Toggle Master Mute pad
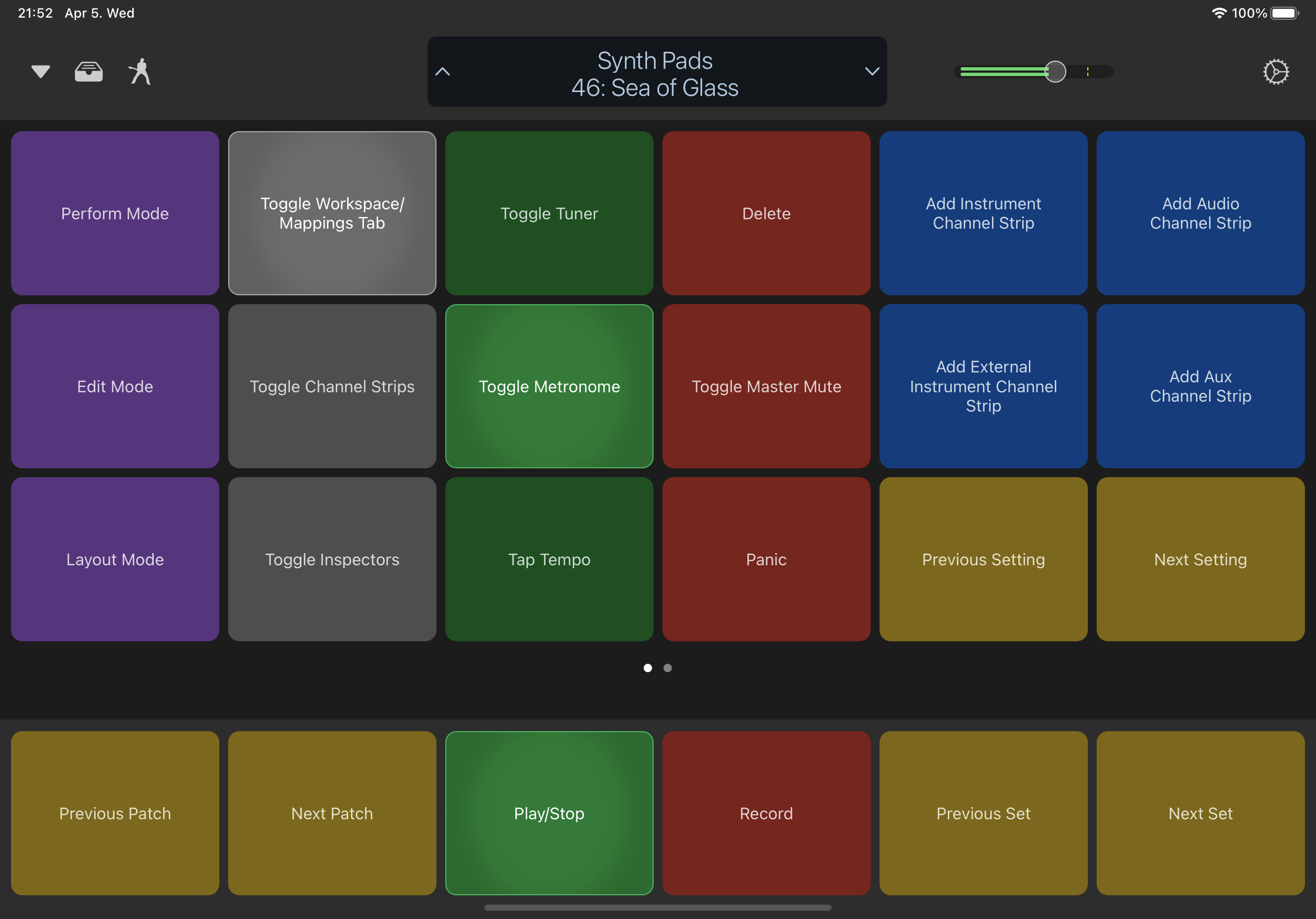The height and width of the screenshot is (919, 1316). pos(766,386)
